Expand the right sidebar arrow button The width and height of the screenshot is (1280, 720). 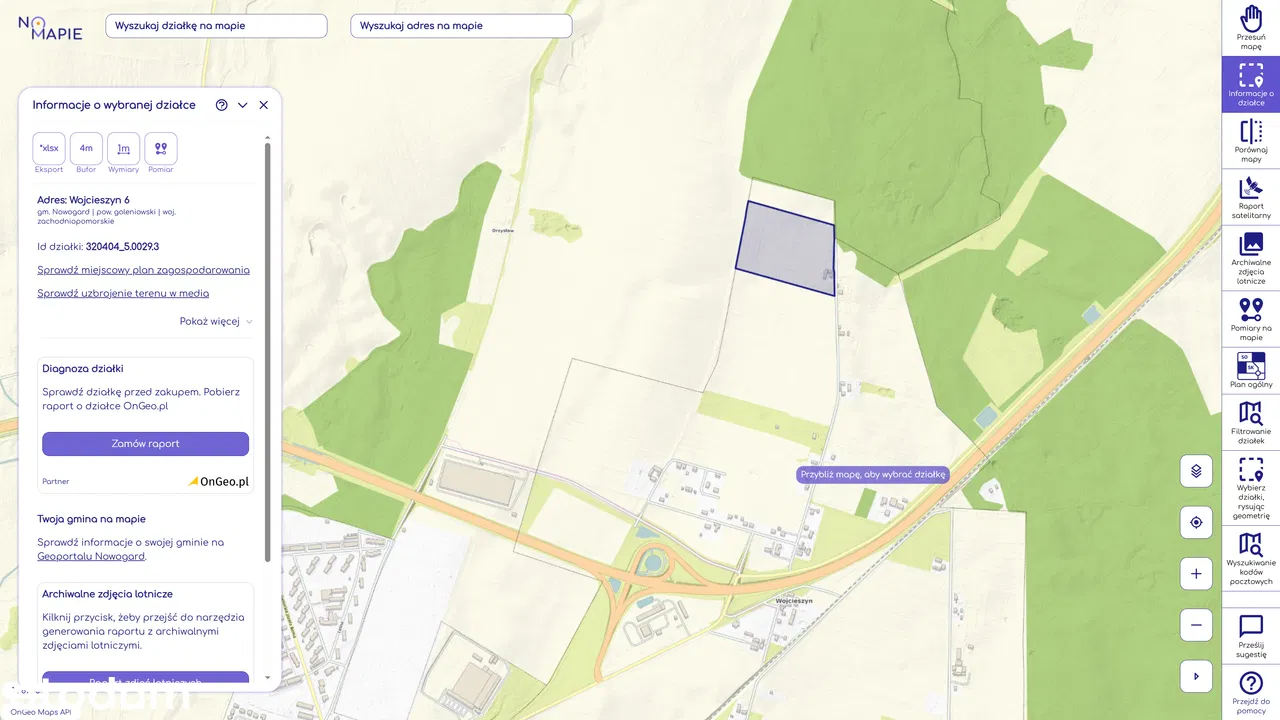1196,677
